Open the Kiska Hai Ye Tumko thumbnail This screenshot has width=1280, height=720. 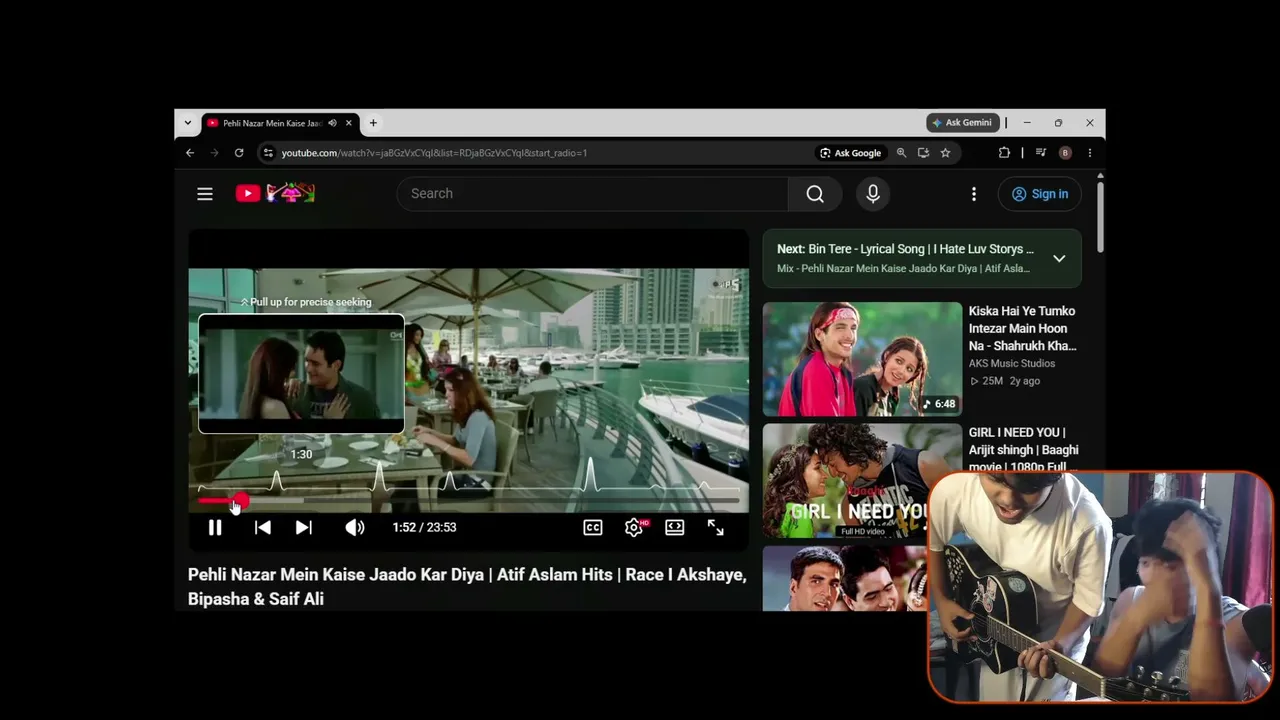[862, 359]
